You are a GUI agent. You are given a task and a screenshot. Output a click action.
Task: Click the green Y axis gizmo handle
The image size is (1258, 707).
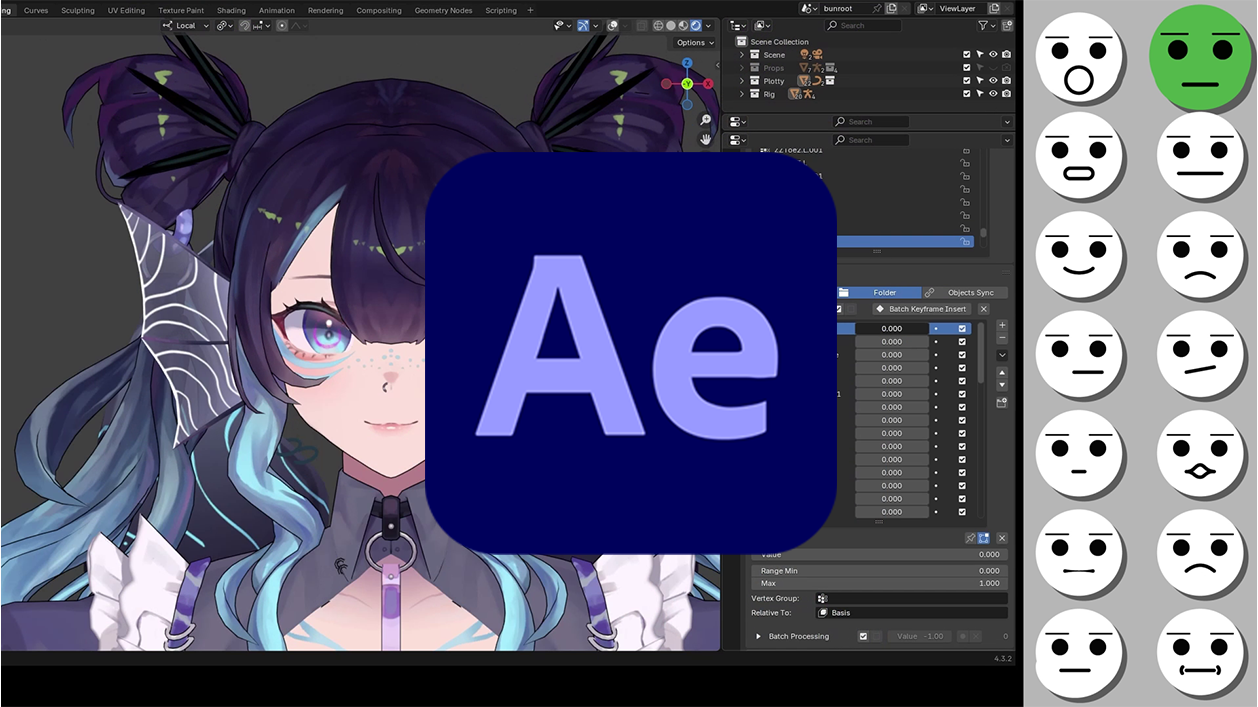pyautogui.click(x=687, y=84)
